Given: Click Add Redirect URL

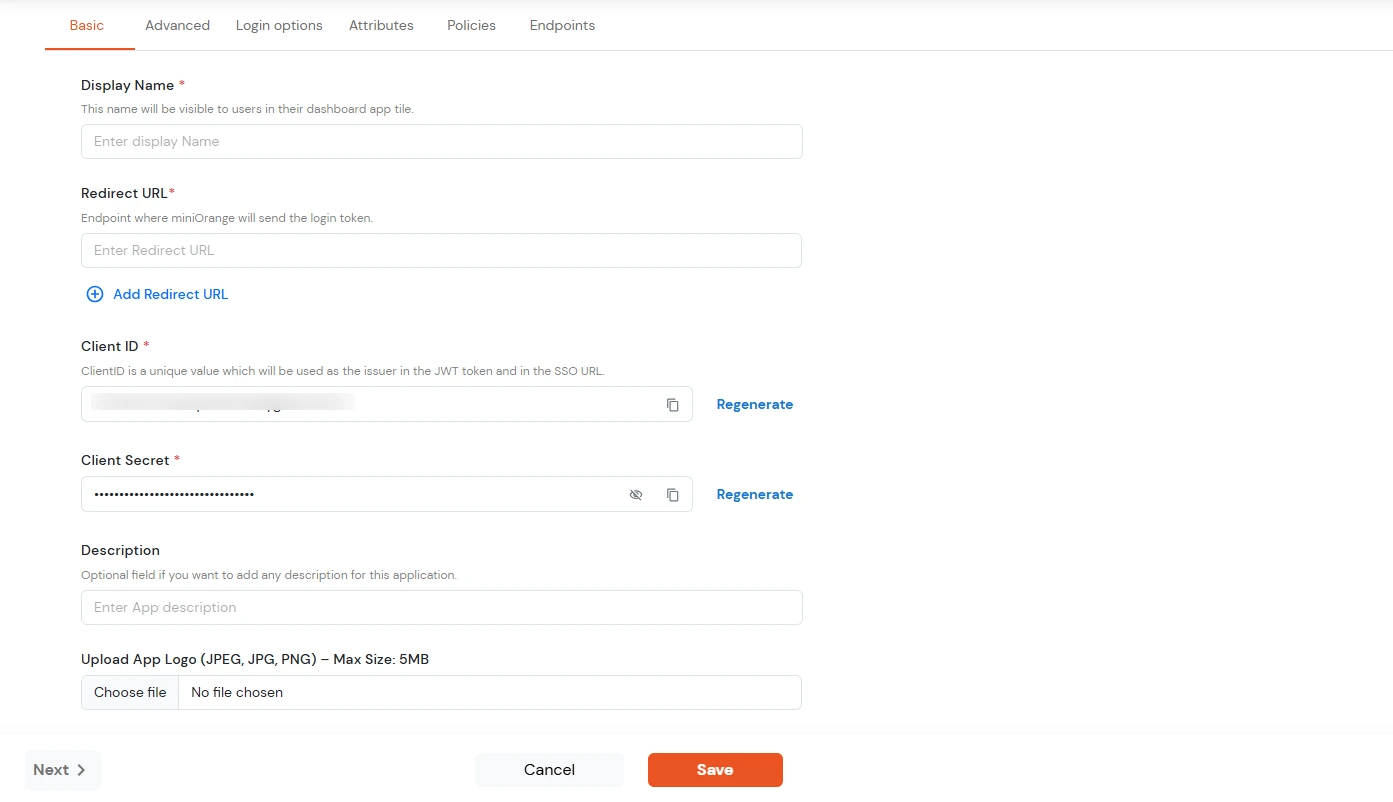Looking at the screenshot, I should (170, 294).
